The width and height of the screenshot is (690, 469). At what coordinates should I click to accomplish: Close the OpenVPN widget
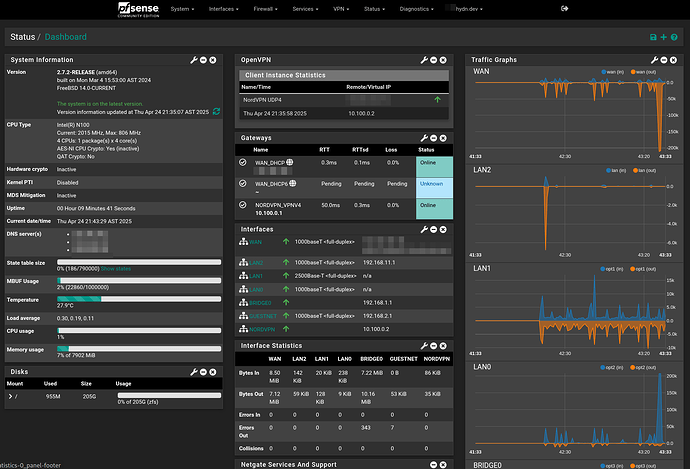click(x=443, y=60)
